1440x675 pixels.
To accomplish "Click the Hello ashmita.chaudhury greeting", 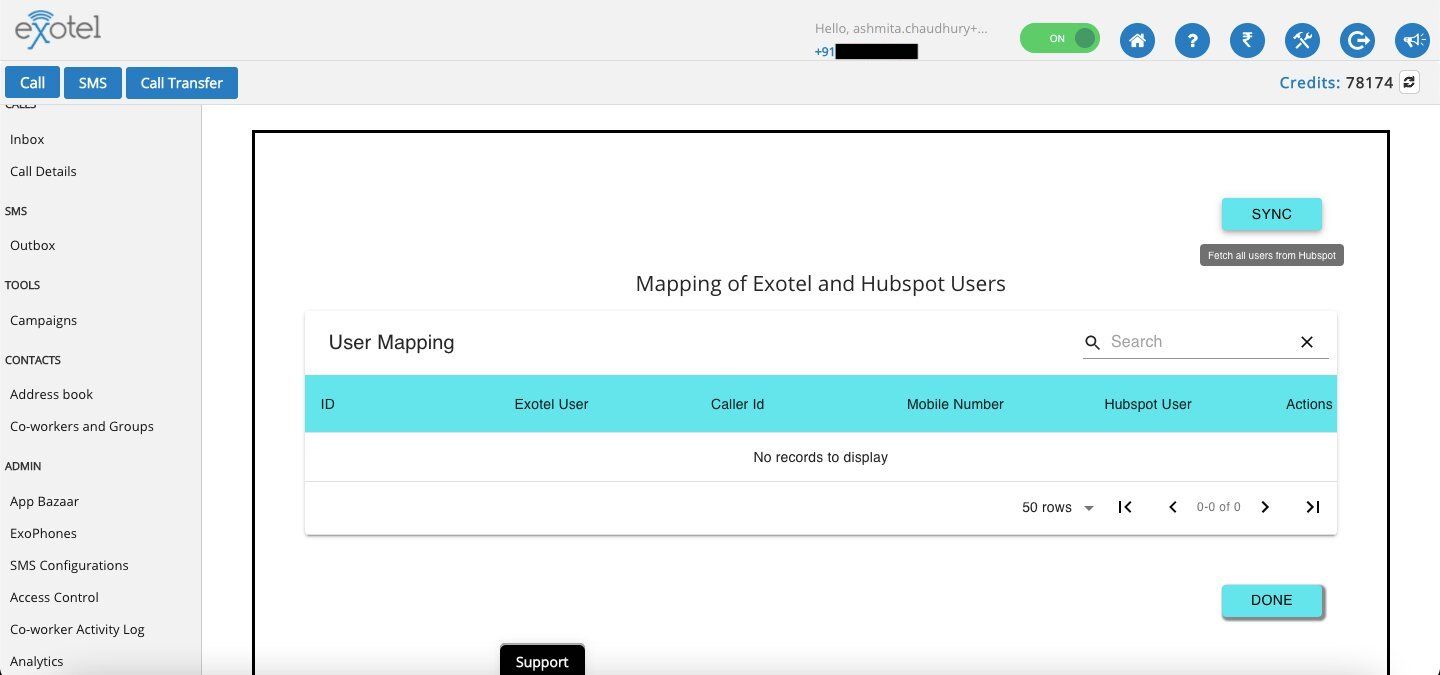I will coord(901,29).
